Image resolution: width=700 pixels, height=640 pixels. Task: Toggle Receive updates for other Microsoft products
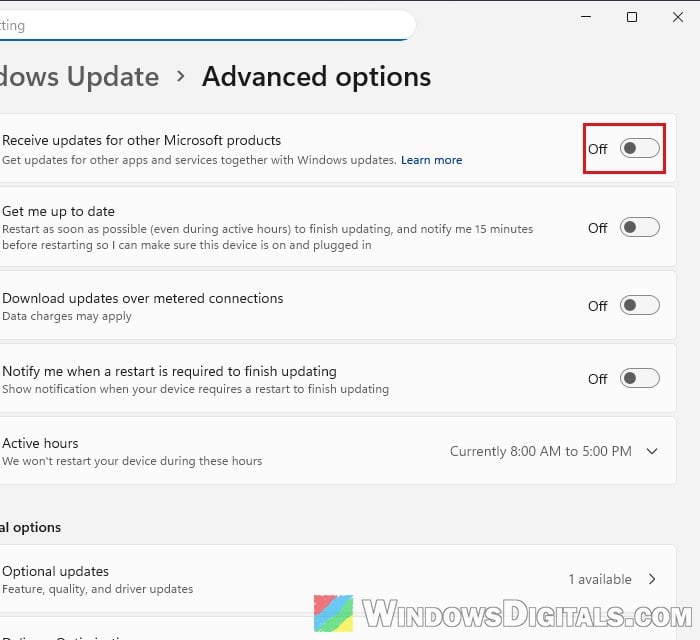(x=639, y=148)
